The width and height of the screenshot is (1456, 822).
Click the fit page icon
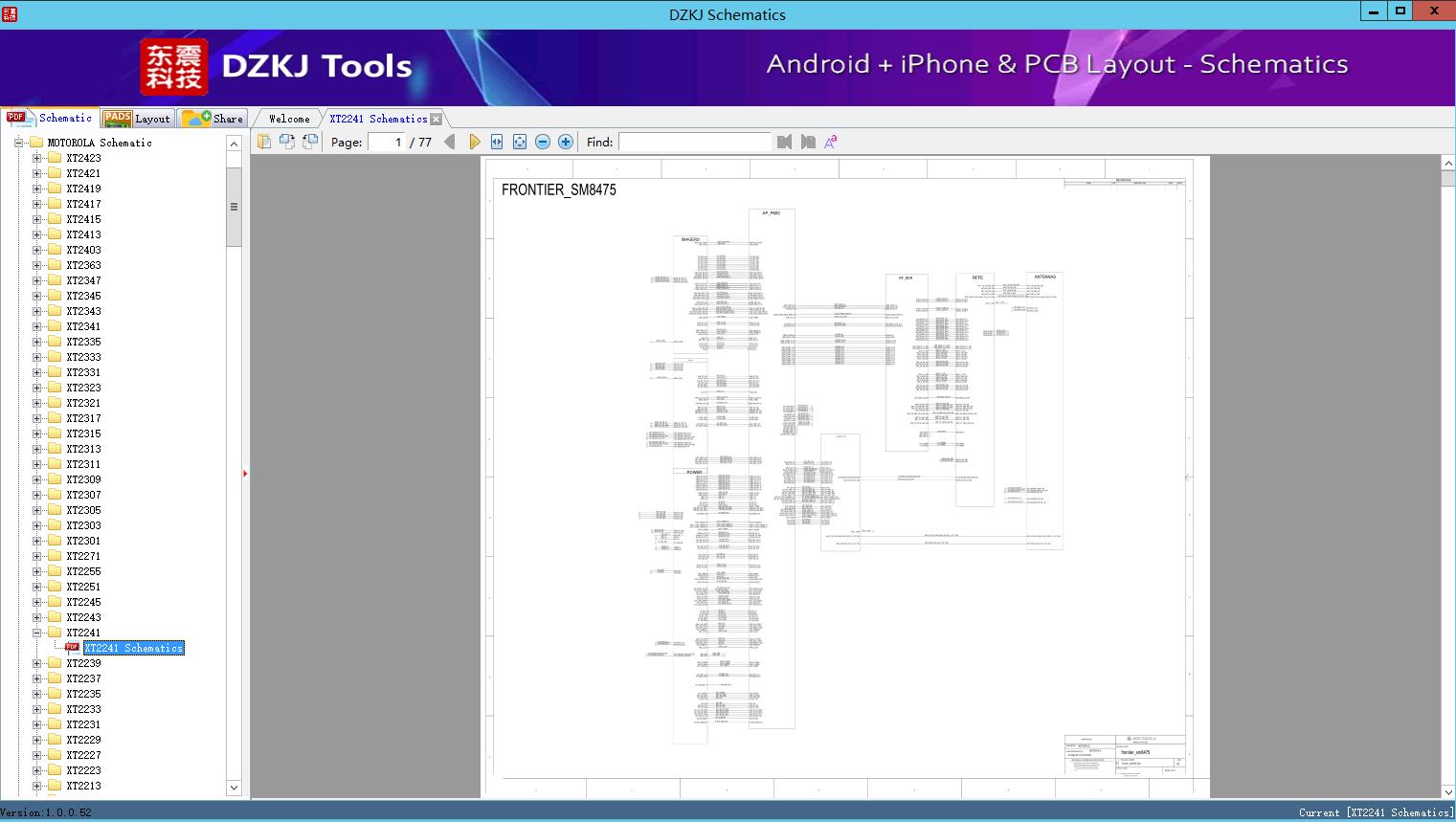(x=520, y=142)
